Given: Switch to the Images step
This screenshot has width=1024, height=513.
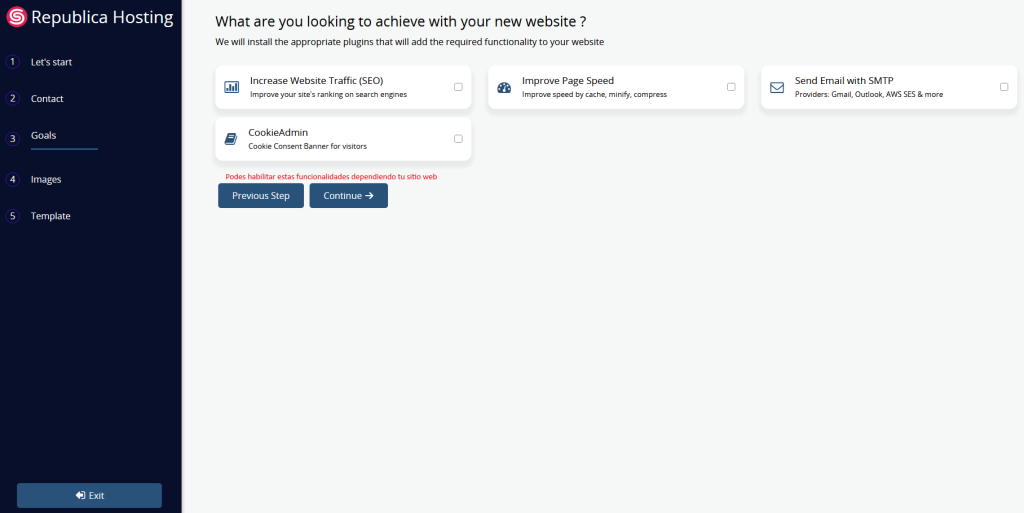Looking at the screenshot, I should 46,180.
